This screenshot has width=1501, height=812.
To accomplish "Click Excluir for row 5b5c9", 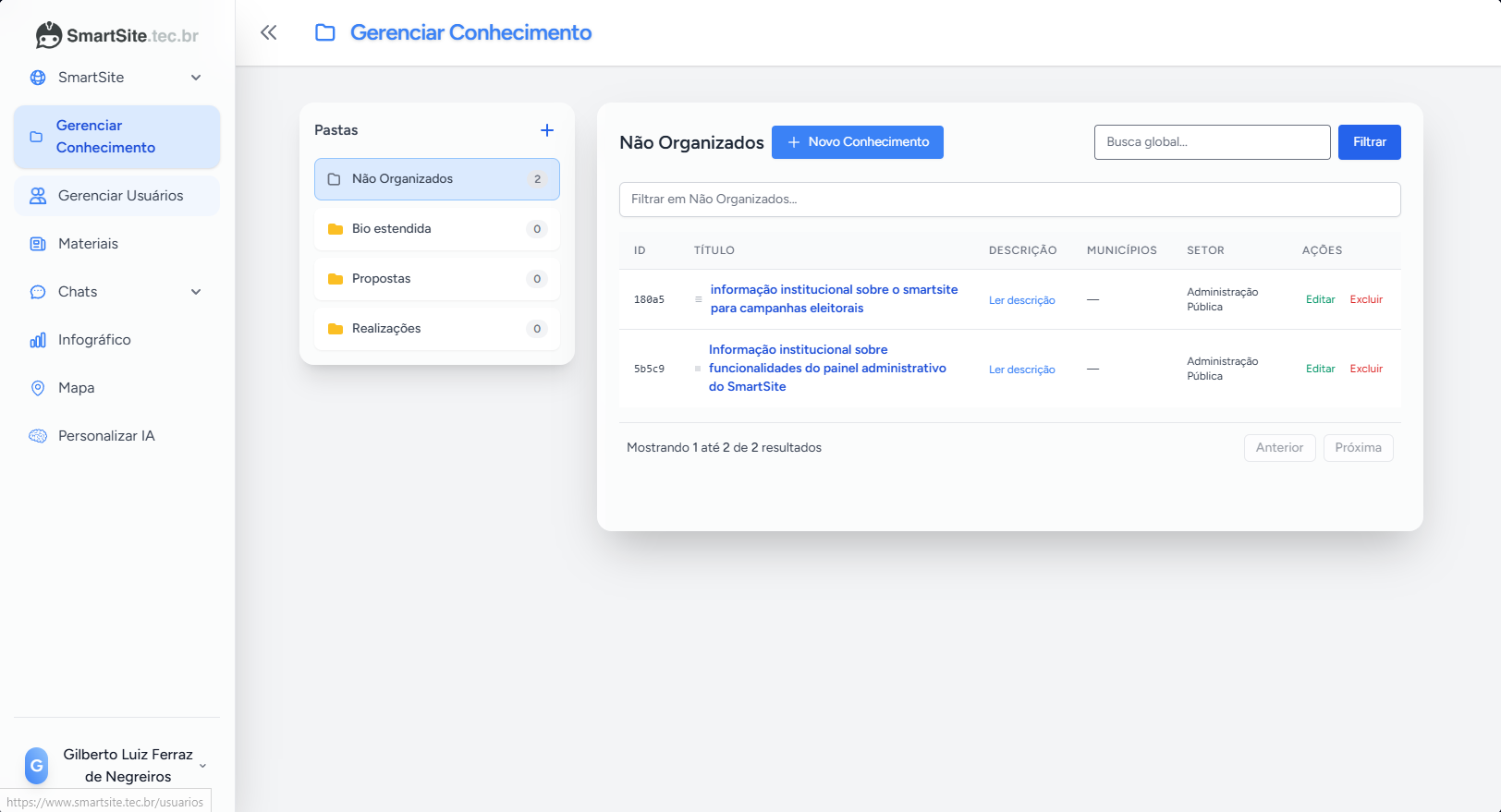I will [1366, 369].
